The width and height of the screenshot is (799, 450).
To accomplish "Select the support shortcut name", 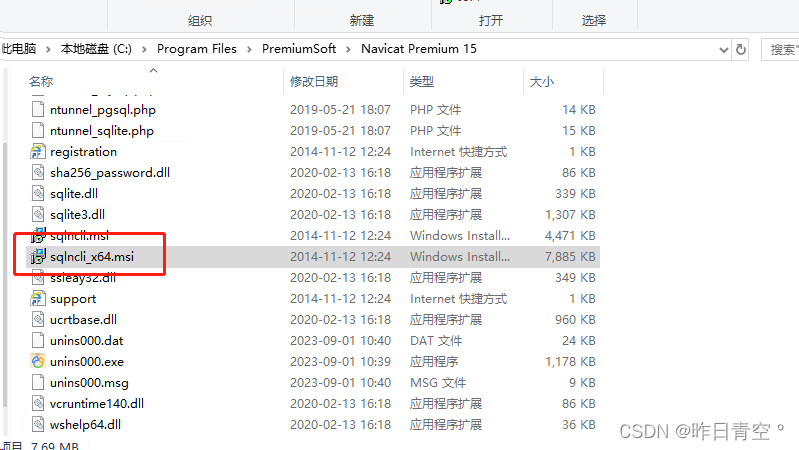I will (x=73, y=299).
